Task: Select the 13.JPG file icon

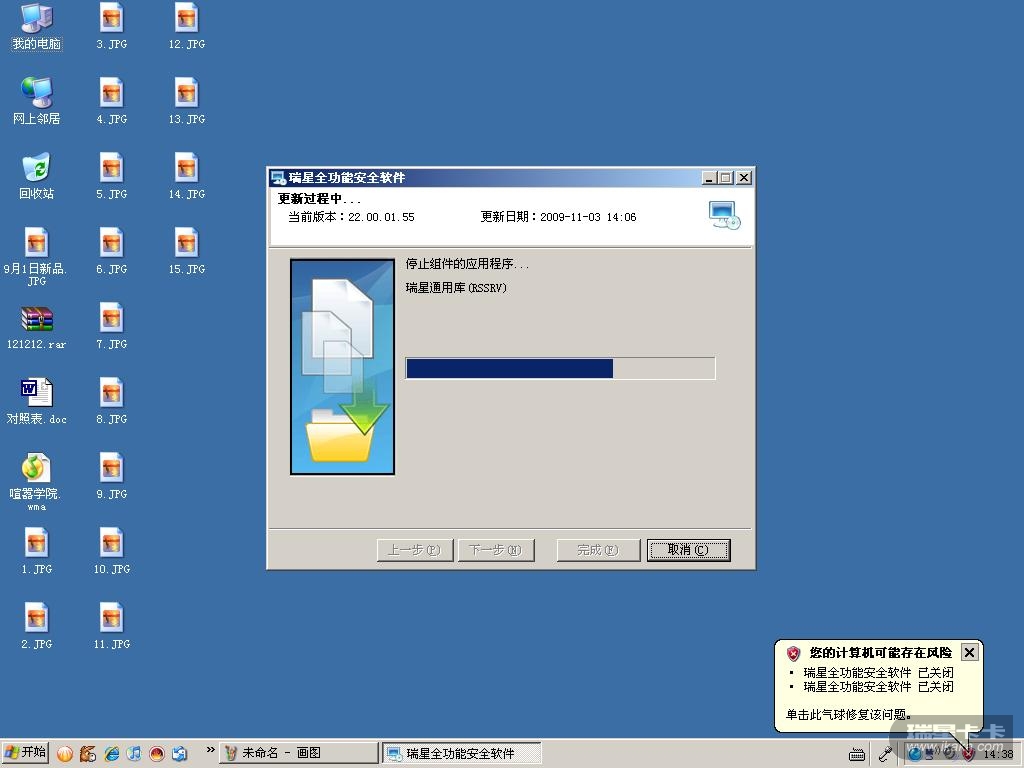Action: (x=187, y=101)
